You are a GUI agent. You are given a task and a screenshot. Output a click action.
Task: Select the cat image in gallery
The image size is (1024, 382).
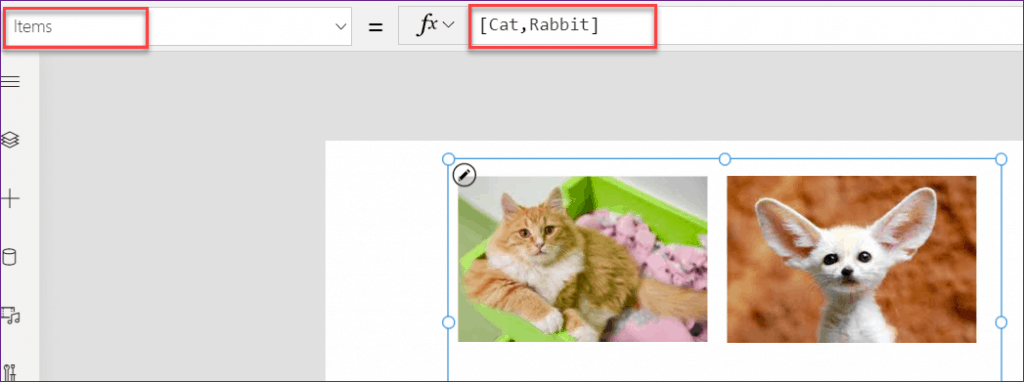[x=583, y=259]
